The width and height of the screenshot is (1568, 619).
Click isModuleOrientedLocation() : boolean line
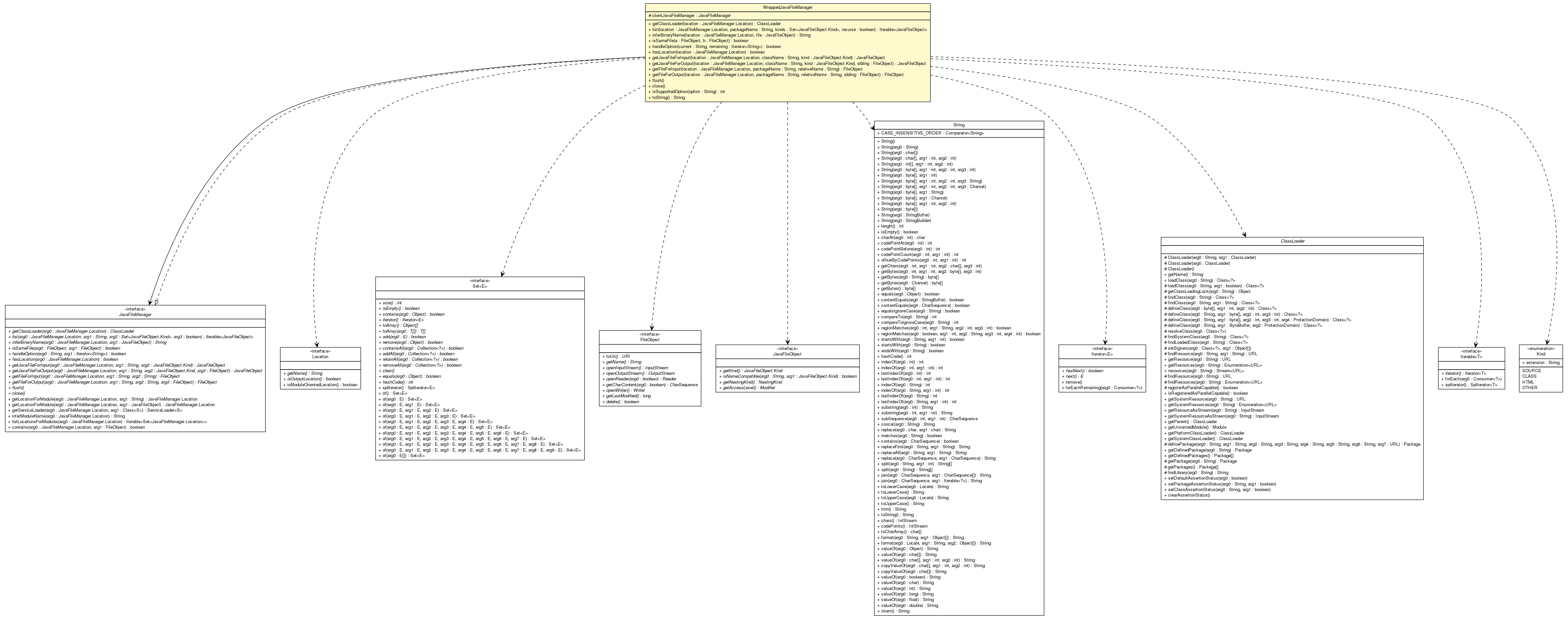coord(320,385)
